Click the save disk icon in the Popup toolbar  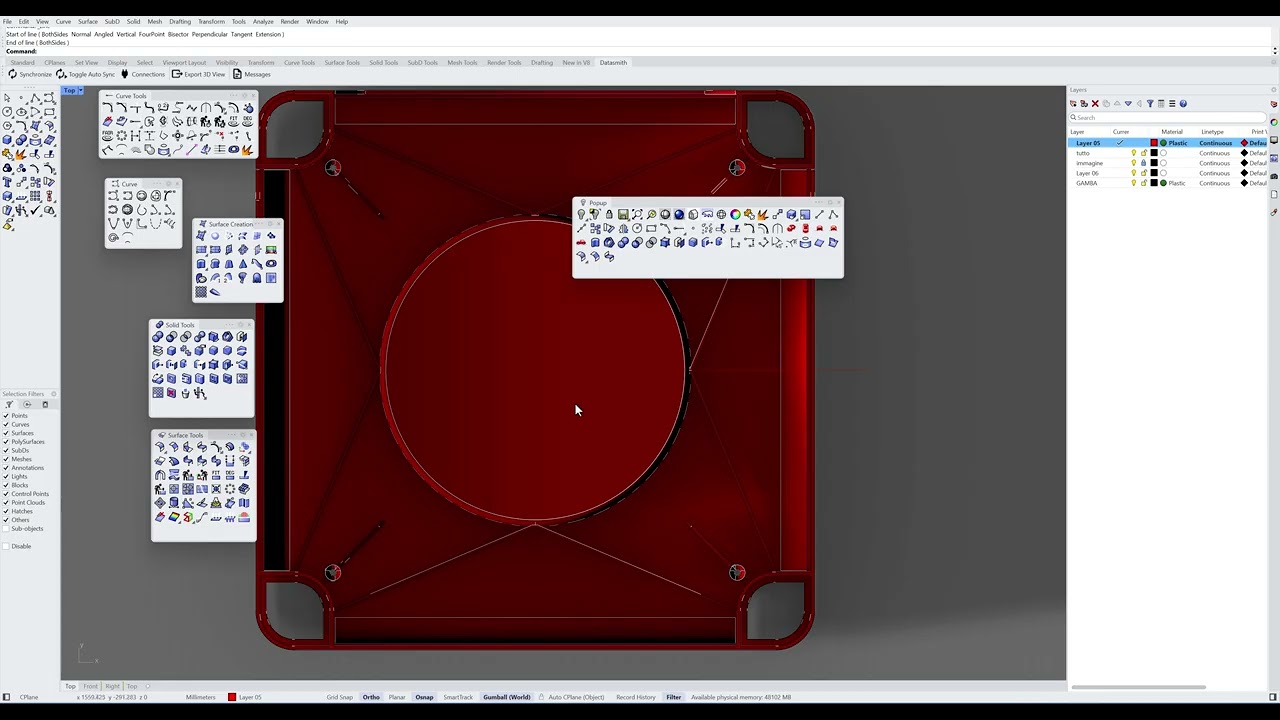click(x=623, y=214)
